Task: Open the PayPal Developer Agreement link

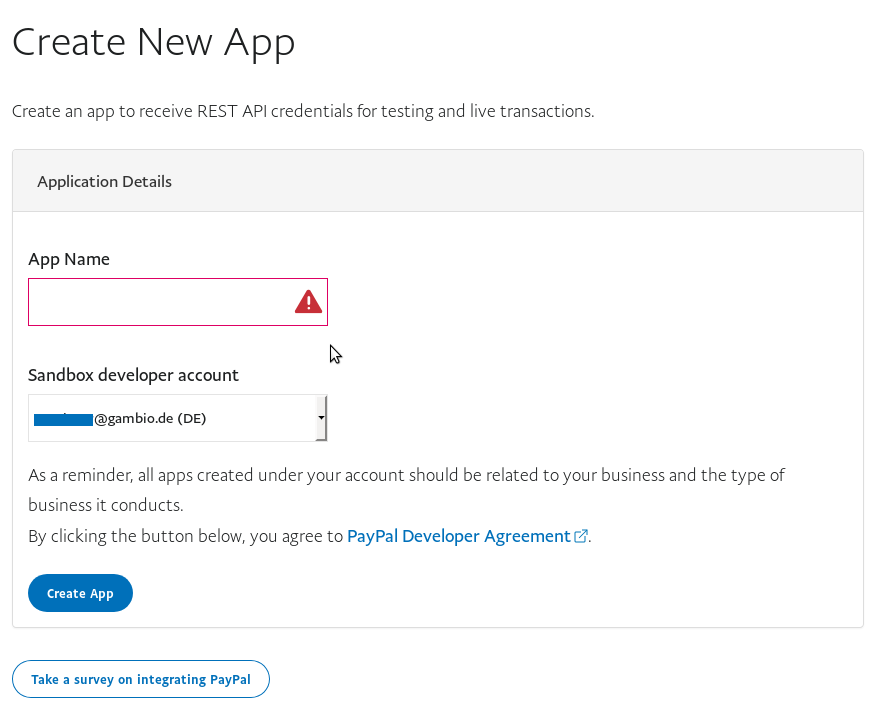Action: click(458, 536)
